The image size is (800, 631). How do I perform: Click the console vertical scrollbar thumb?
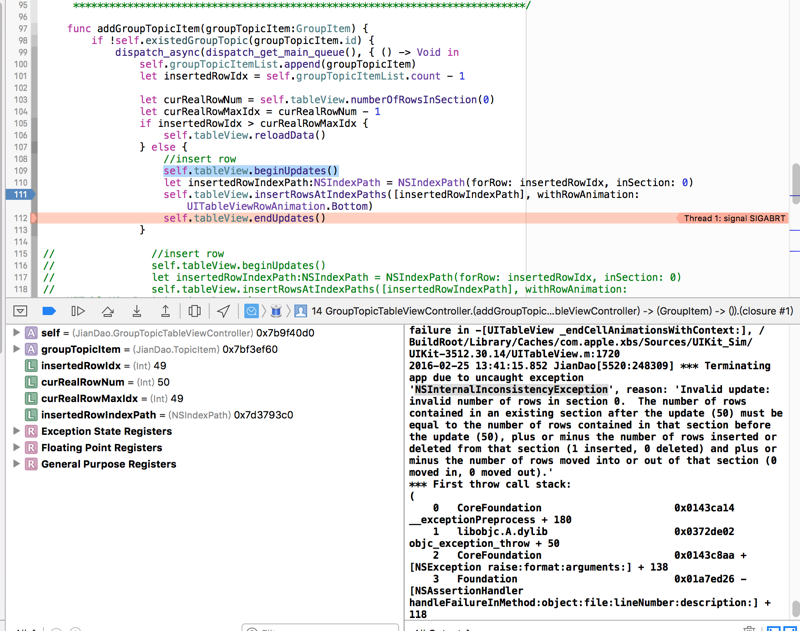pos(796,609)
